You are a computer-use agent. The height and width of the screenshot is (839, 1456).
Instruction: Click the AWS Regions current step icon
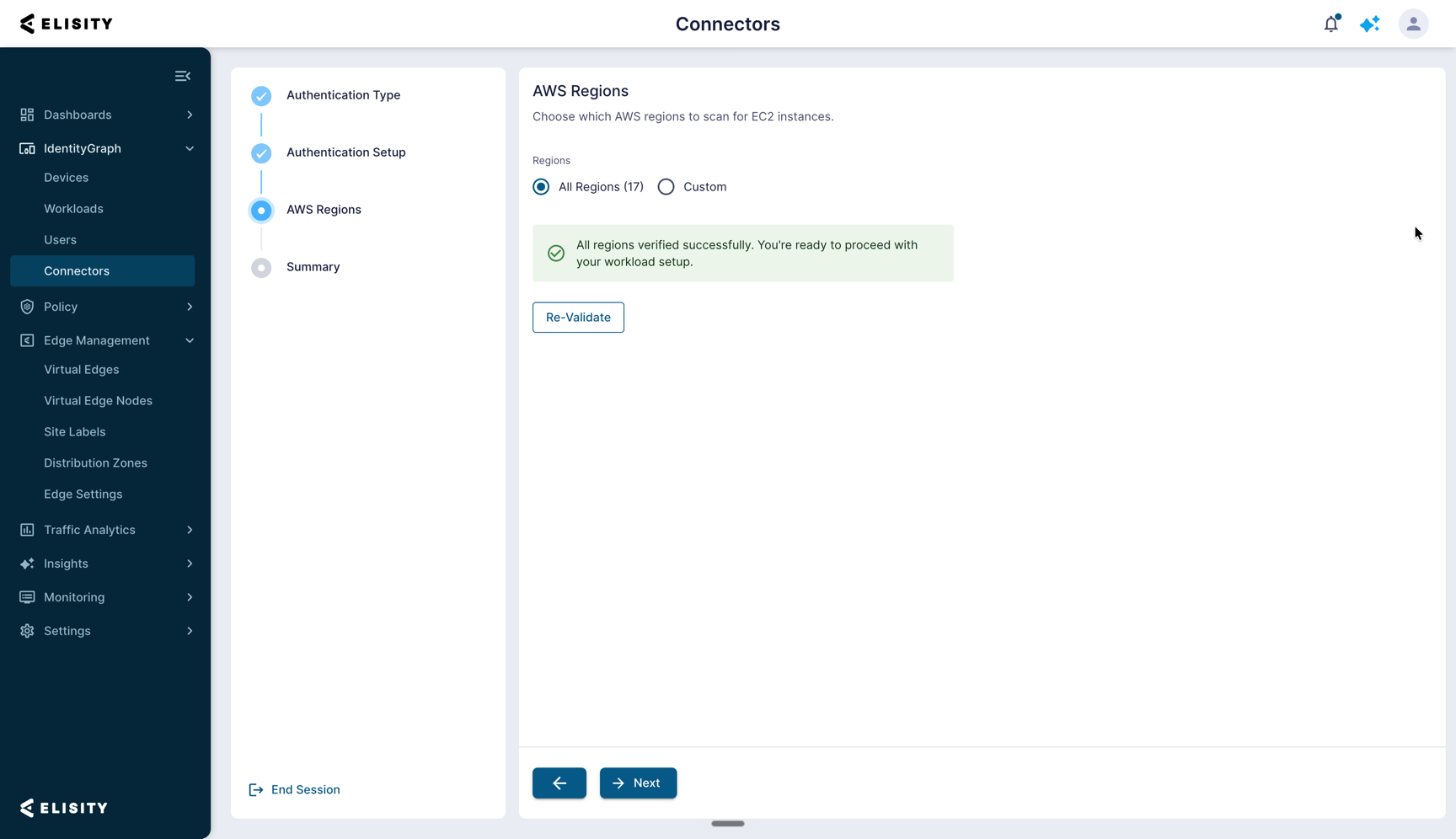click(261, 211)
